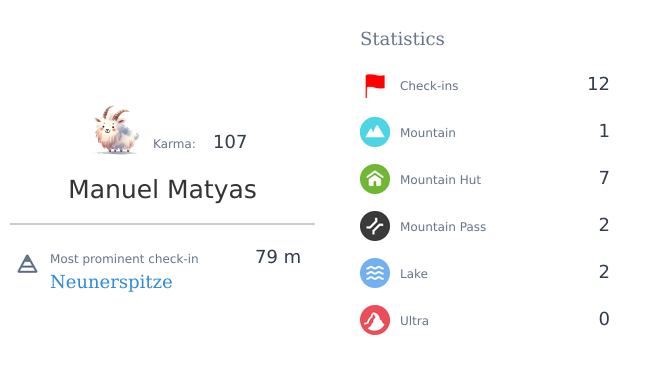Click the dark Mountain Pass icon
Image resolution: width=650 pixels, height=385 pixels.
375,226
